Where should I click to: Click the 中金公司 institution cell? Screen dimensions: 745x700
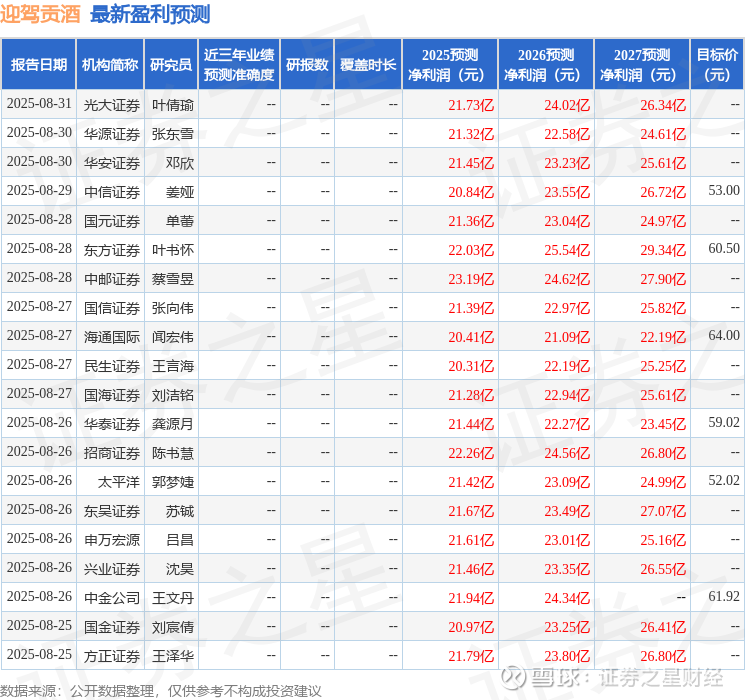coord(112,598)
